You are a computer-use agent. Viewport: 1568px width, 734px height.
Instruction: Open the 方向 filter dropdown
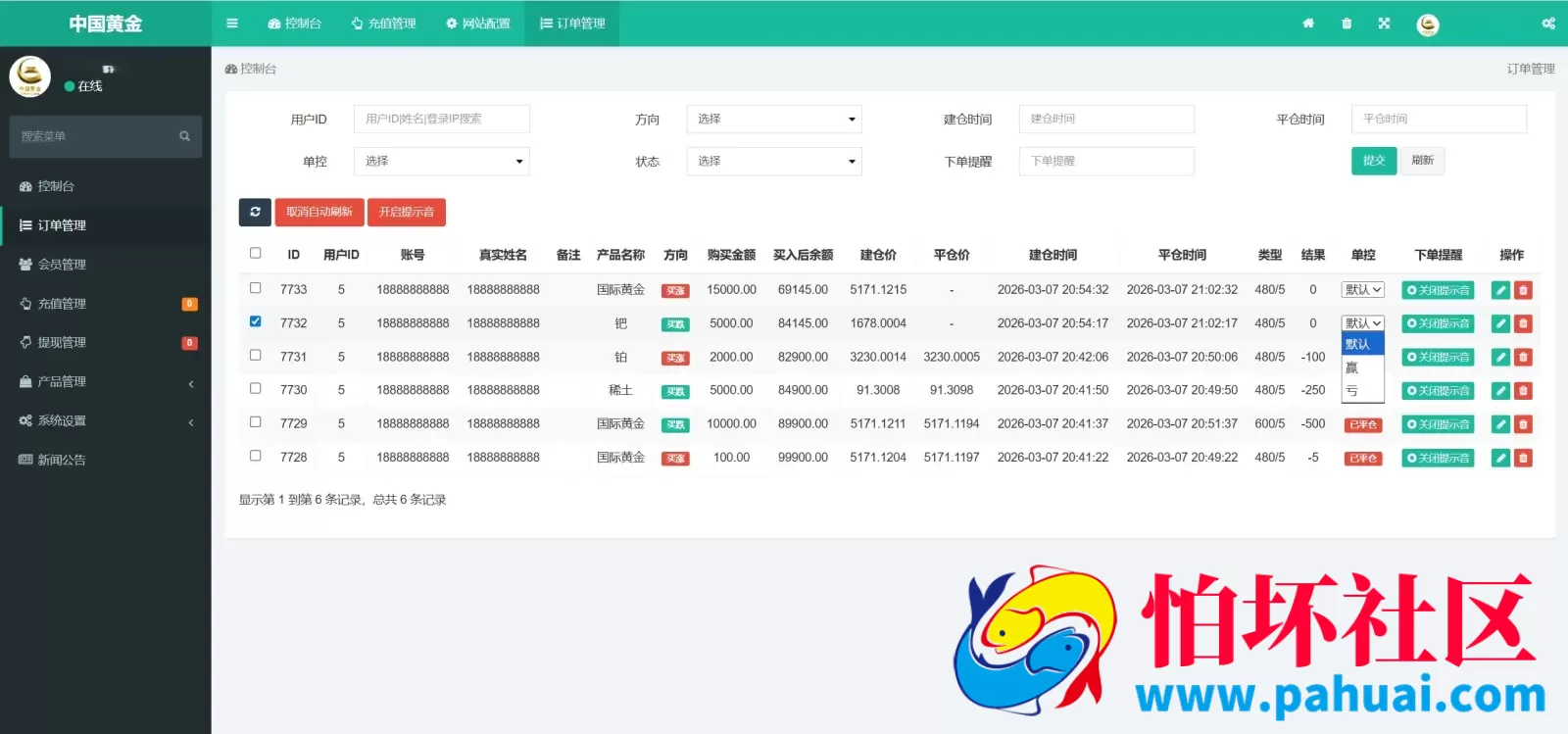pos(774,119)
